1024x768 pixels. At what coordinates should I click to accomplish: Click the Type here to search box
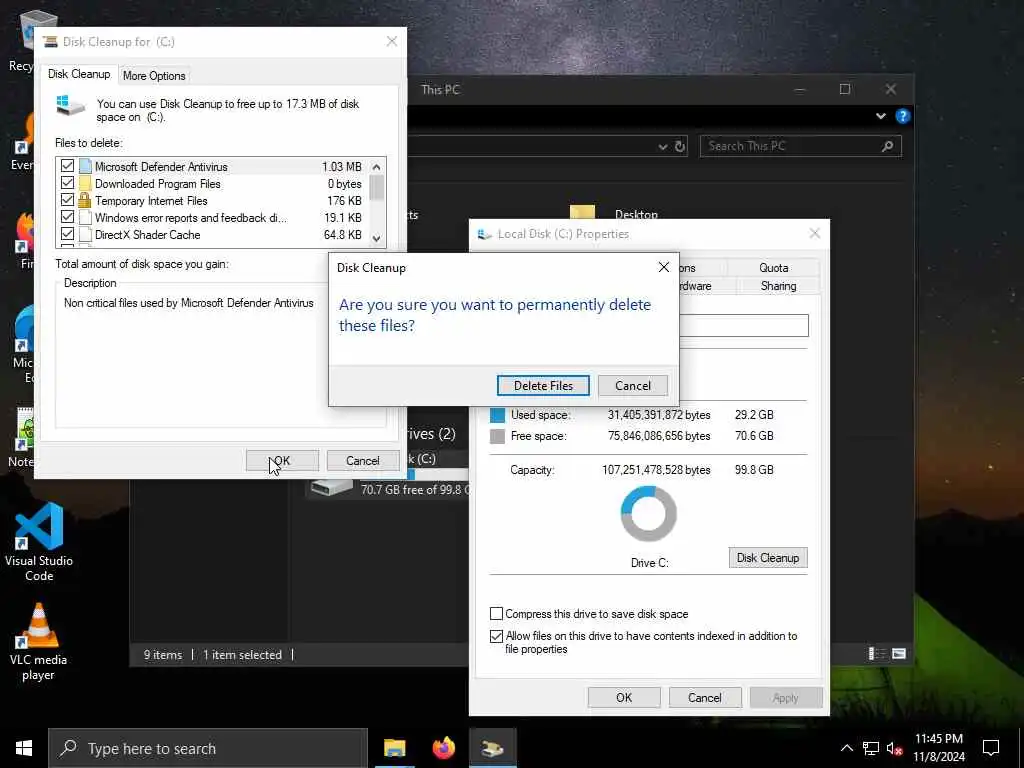click(x=208, y=748)
